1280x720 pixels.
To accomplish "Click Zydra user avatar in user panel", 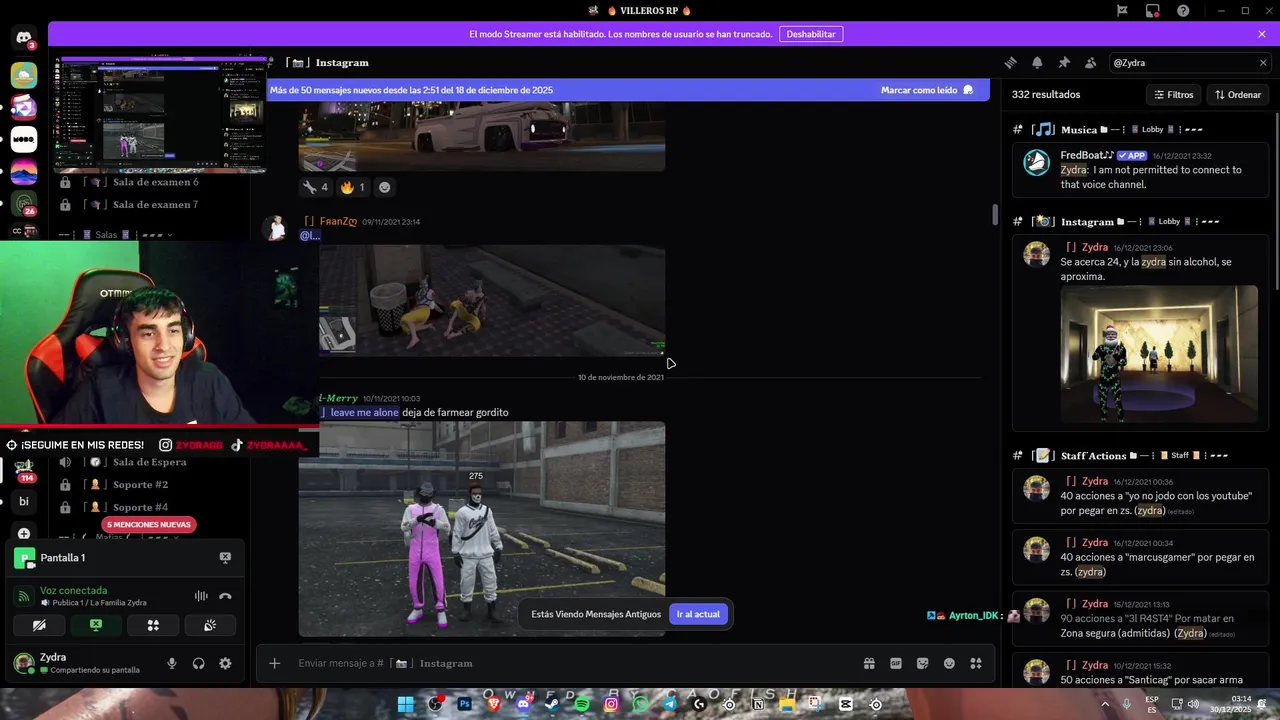I will [x=24, y=663].
